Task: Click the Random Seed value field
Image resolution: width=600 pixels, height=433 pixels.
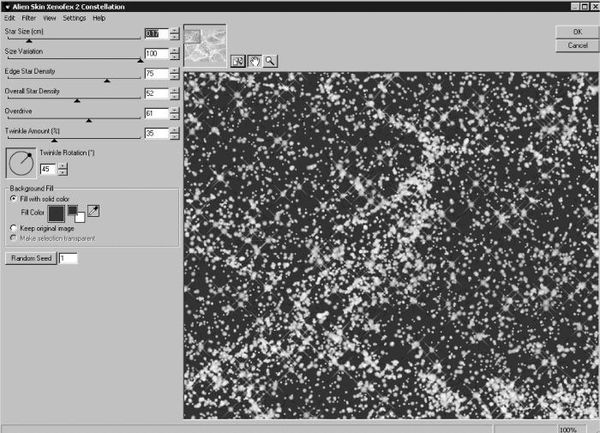Action: [67, 258]
